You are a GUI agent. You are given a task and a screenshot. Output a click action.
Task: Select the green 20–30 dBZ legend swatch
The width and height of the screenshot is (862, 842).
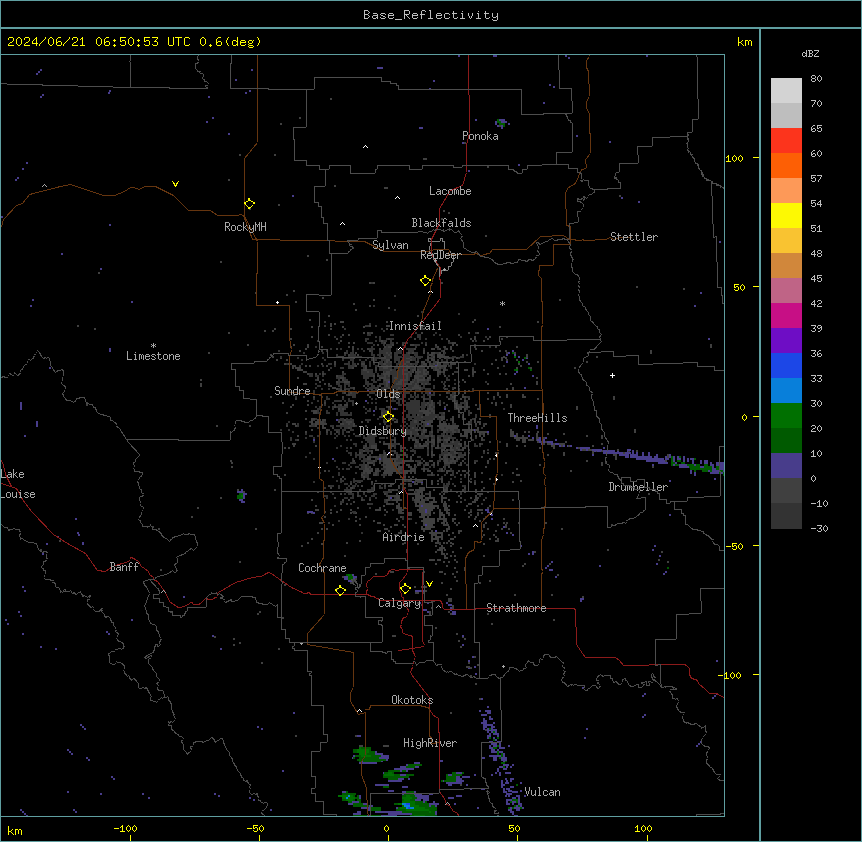click(x=786, y=416)
